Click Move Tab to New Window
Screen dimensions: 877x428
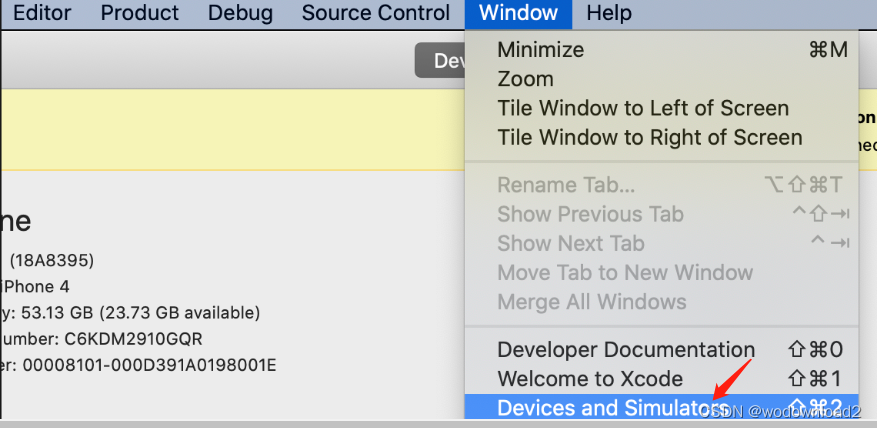pyautogui.click(x=624, y=272)
